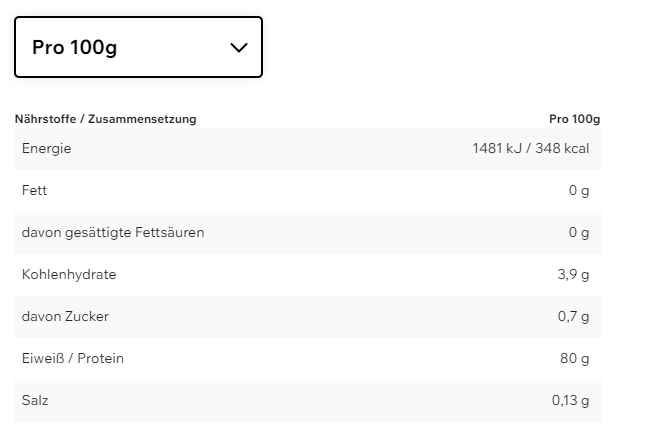Select the Kohlenhydrate row label
The width and height of the screenshot is (665, 443).
point(69,275)
